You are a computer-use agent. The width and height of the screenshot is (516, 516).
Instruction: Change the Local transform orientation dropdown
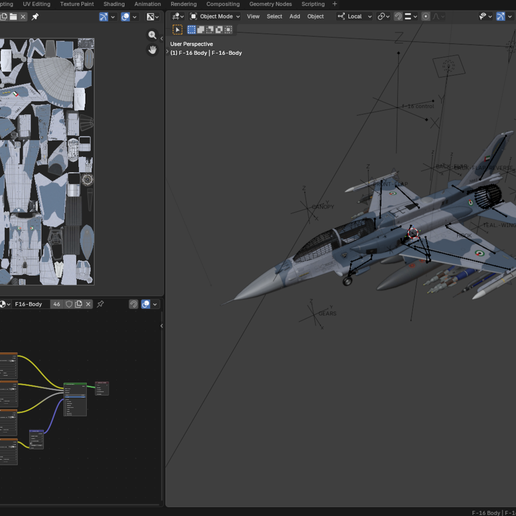pyautogui.click(x=354, y=16)
